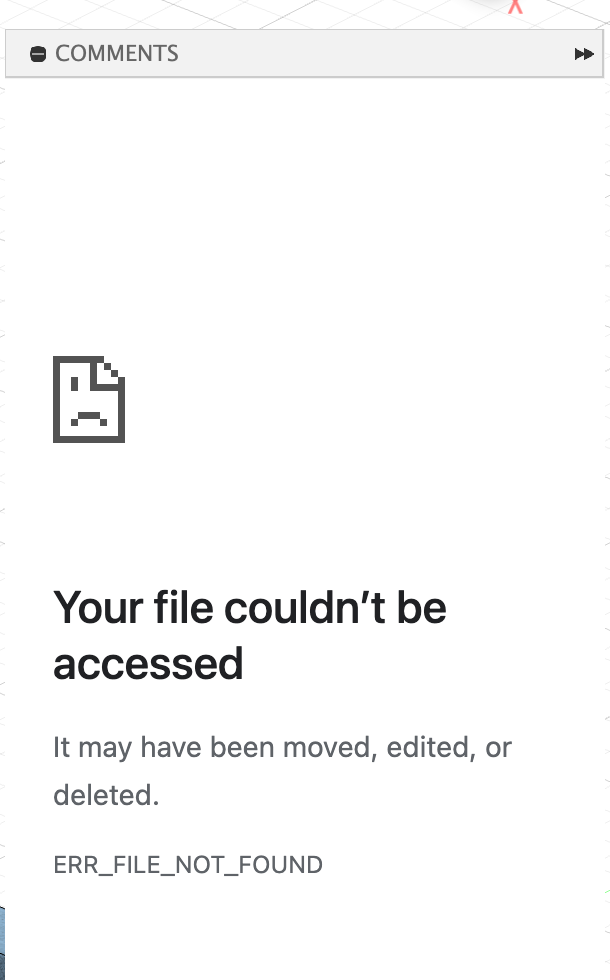The width and height of the screenshot is (610, 980).
Task: Click the grid canvas above the Comments panel
Action: click(x=250, y=12)
